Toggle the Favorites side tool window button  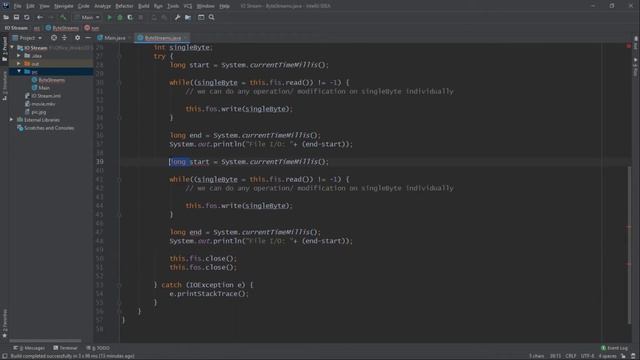point(4,323)
